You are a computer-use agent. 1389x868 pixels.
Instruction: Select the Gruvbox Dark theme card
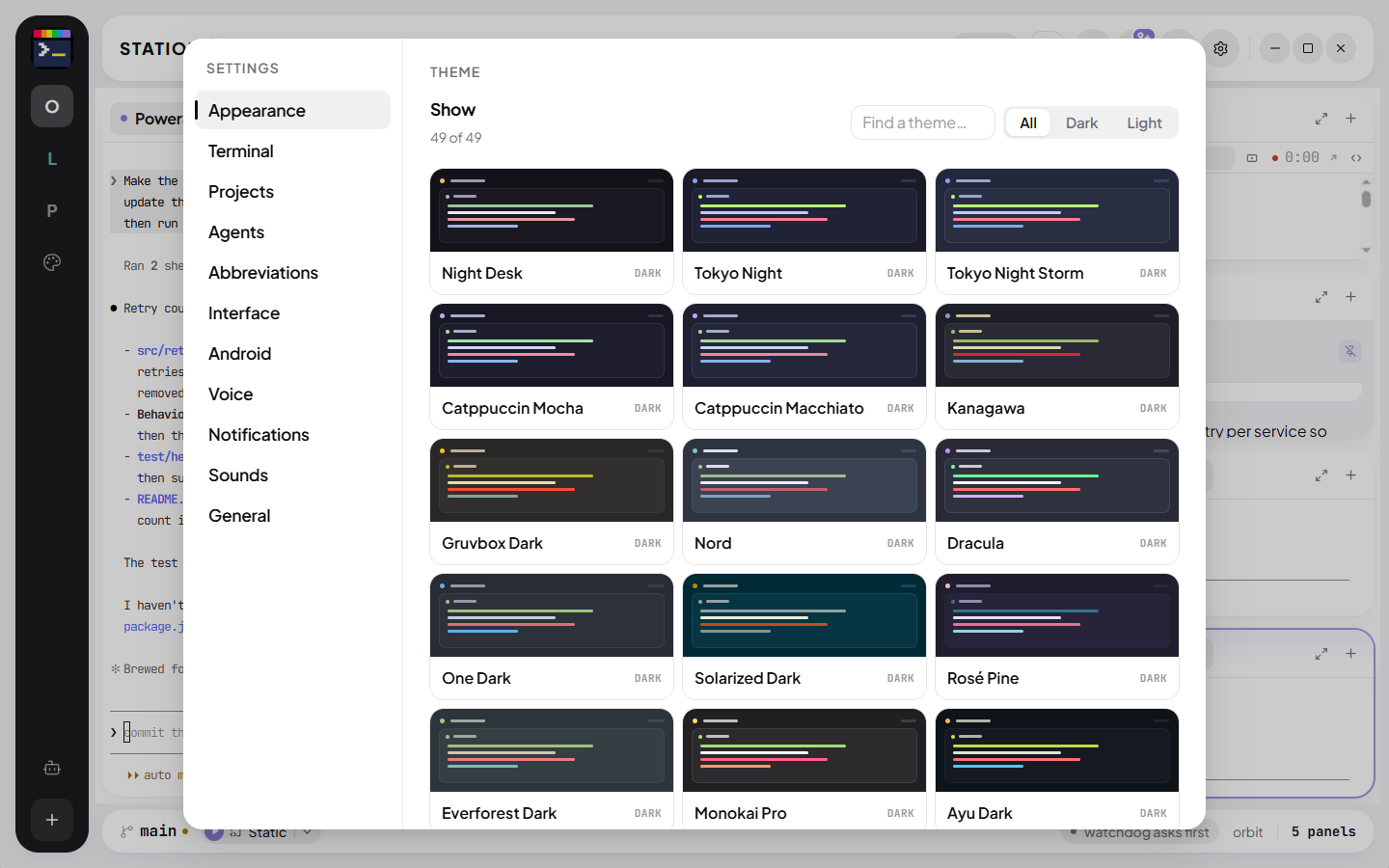click(552, 502)
